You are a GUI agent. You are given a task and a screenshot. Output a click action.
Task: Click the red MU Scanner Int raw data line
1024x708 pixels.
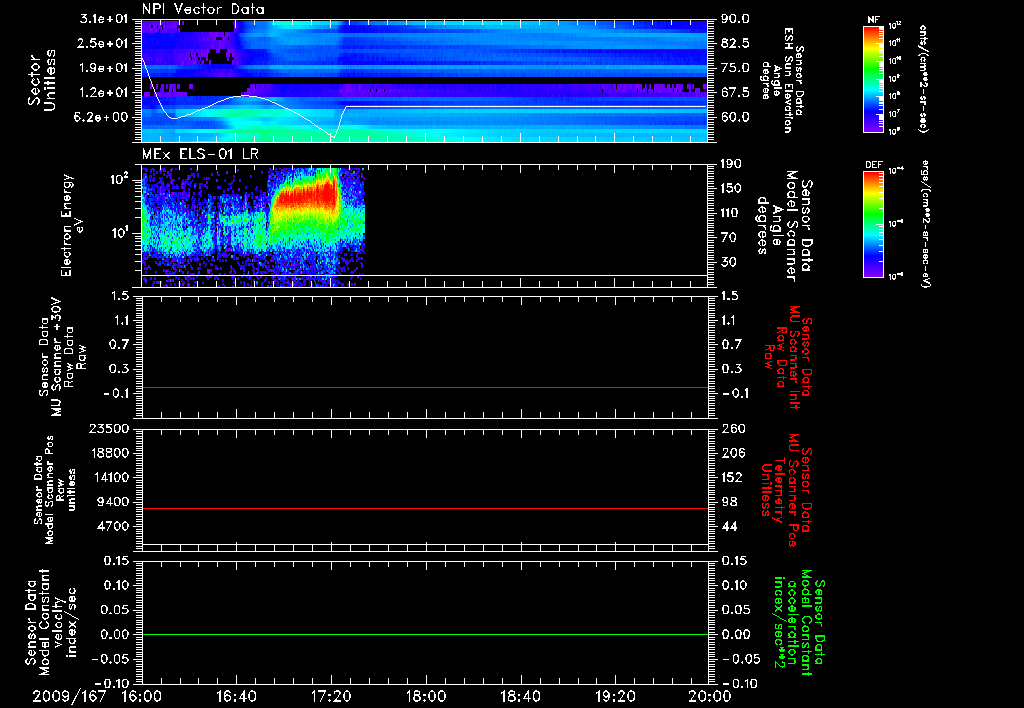pyautogui.click(x=424, y=387)
